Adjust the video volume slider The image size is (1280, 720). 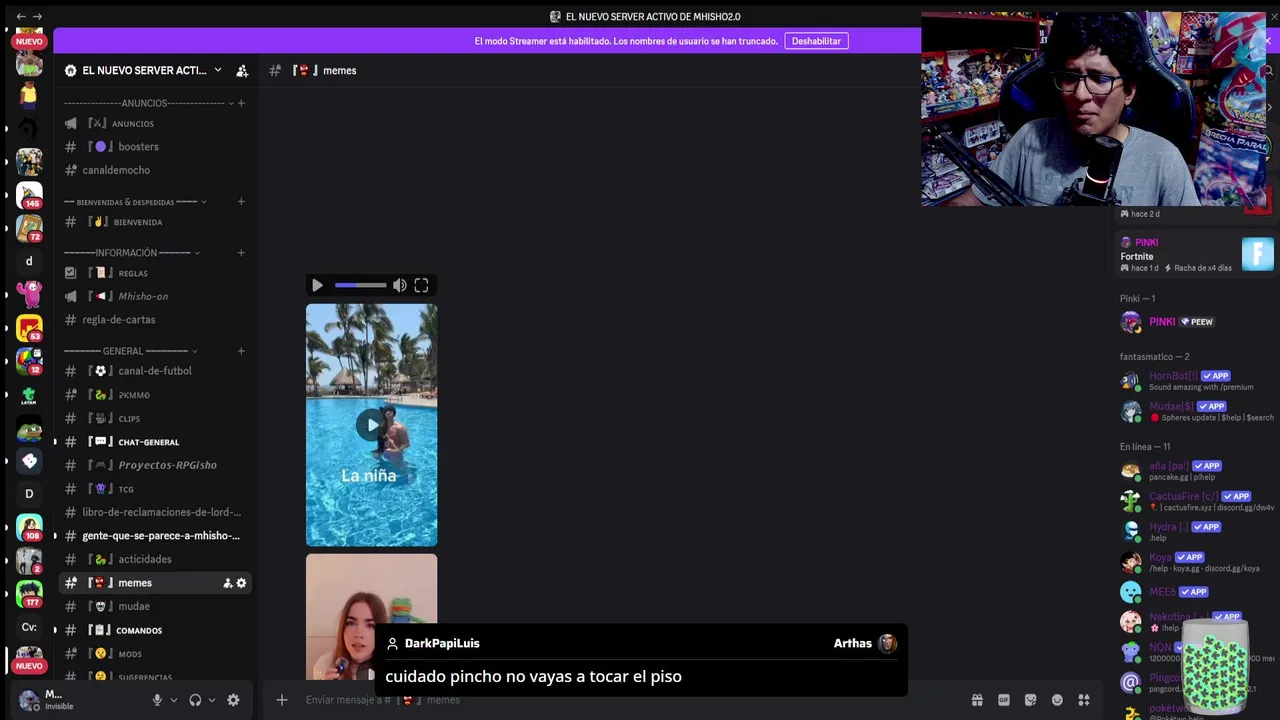pyautogui.click(x=360, y=285)
